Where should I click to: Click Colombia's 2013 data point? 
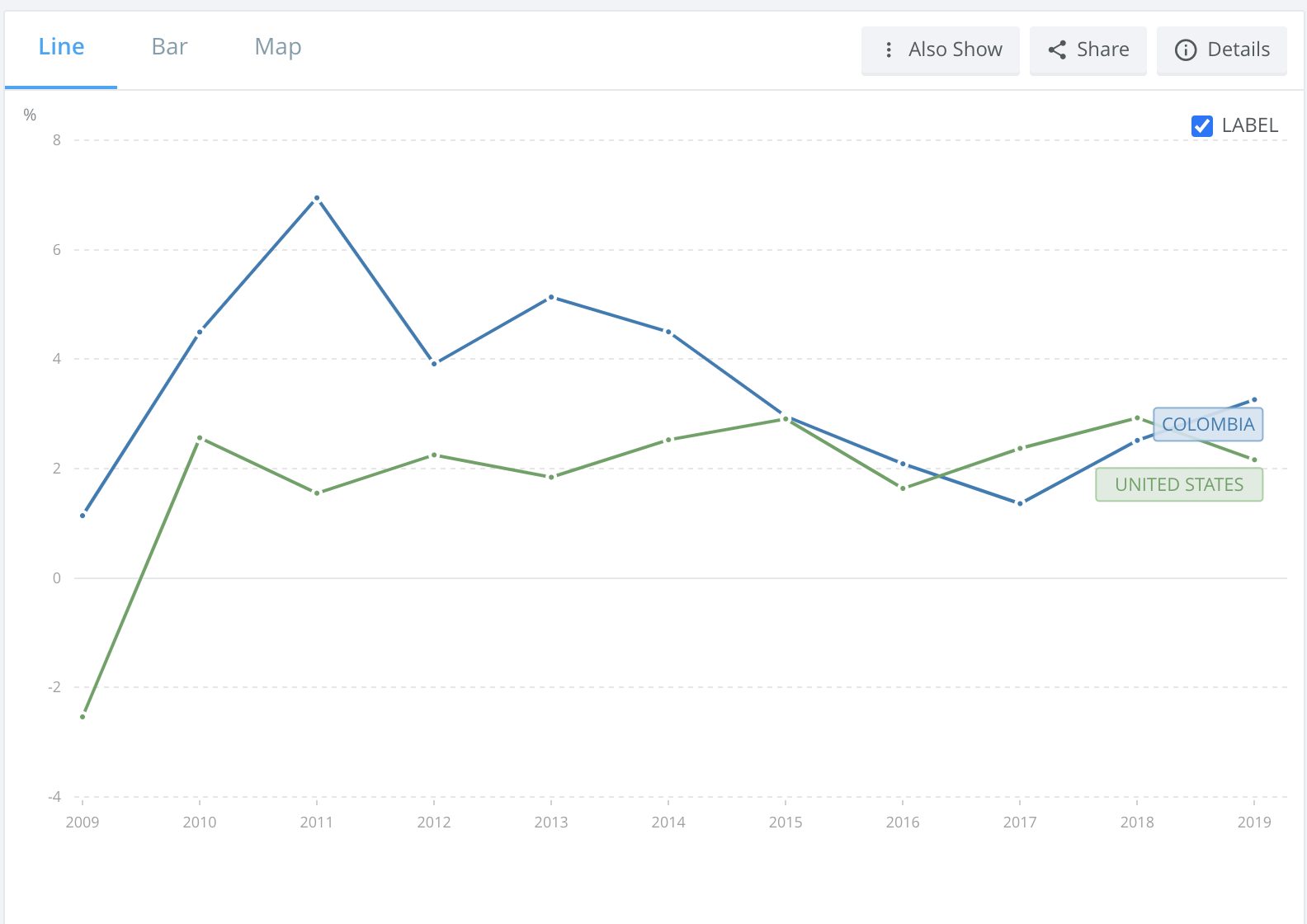[x=551, y=297]
